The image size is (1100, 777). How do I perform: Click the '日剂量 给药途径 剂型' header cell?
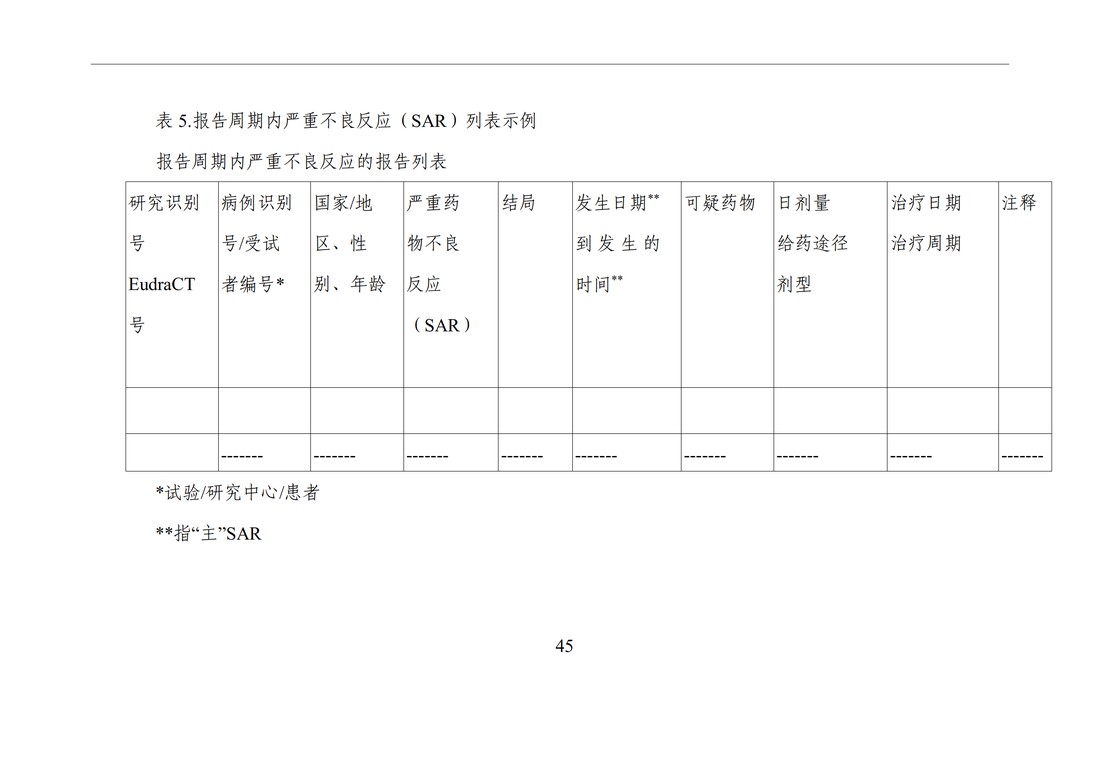[831, 285]
